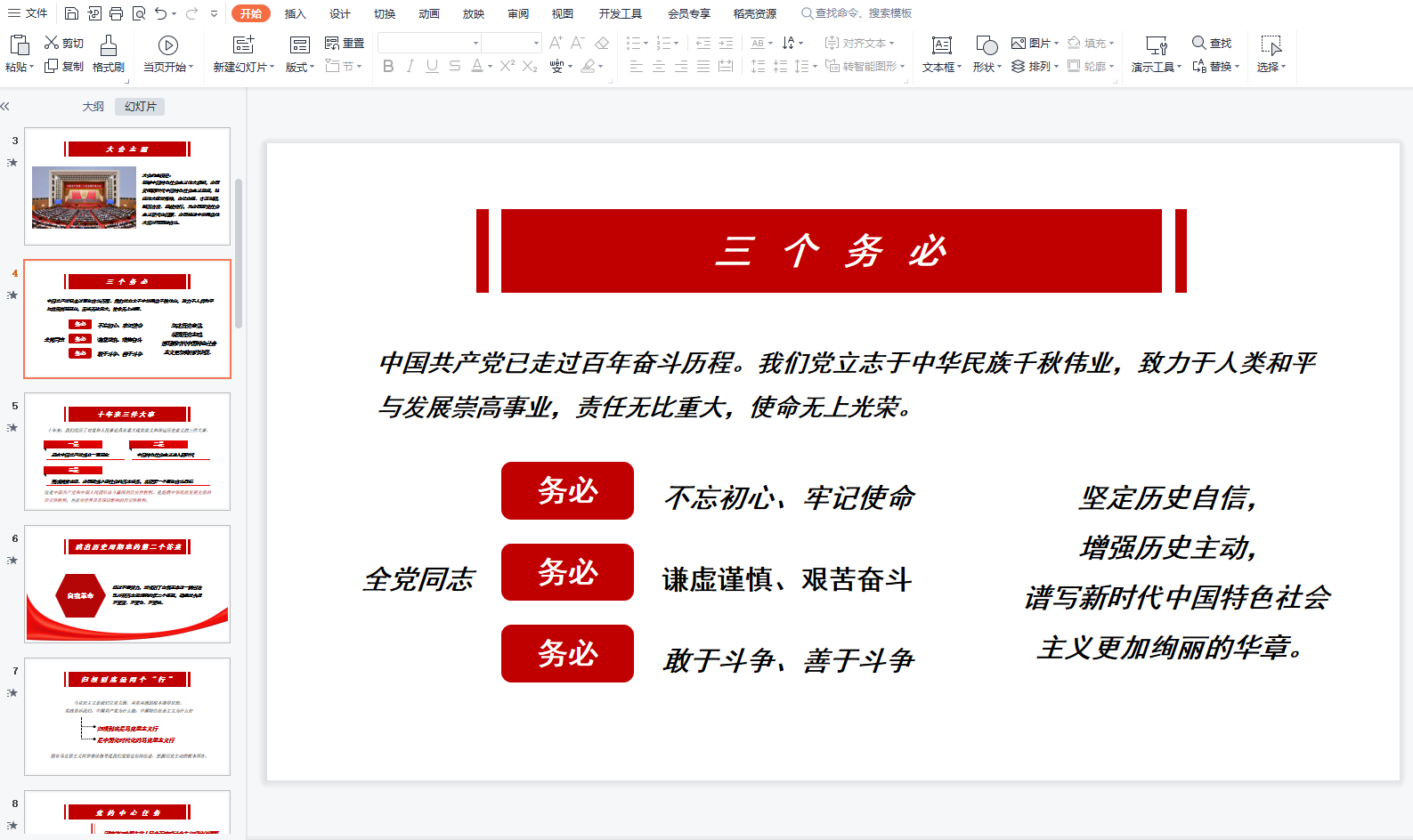
Task: Toggle left text alignment
Action: pos(636,66)
